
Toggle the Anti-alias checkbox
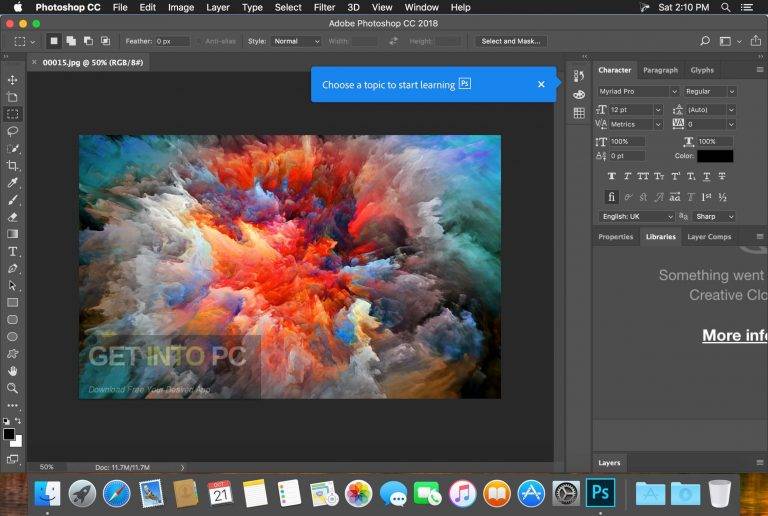point(199,42)
